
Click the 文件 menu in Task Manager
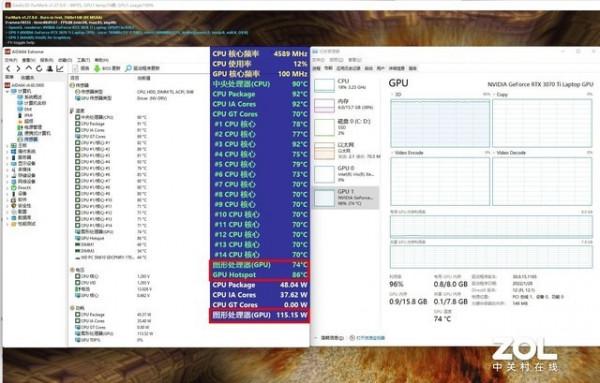(318, 60)
